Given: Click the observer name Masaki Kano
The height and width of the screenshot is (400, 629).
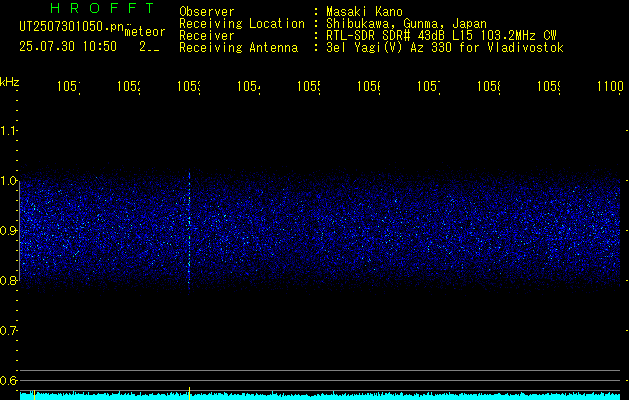Looking at the screenshot, I should coord(365,11).
